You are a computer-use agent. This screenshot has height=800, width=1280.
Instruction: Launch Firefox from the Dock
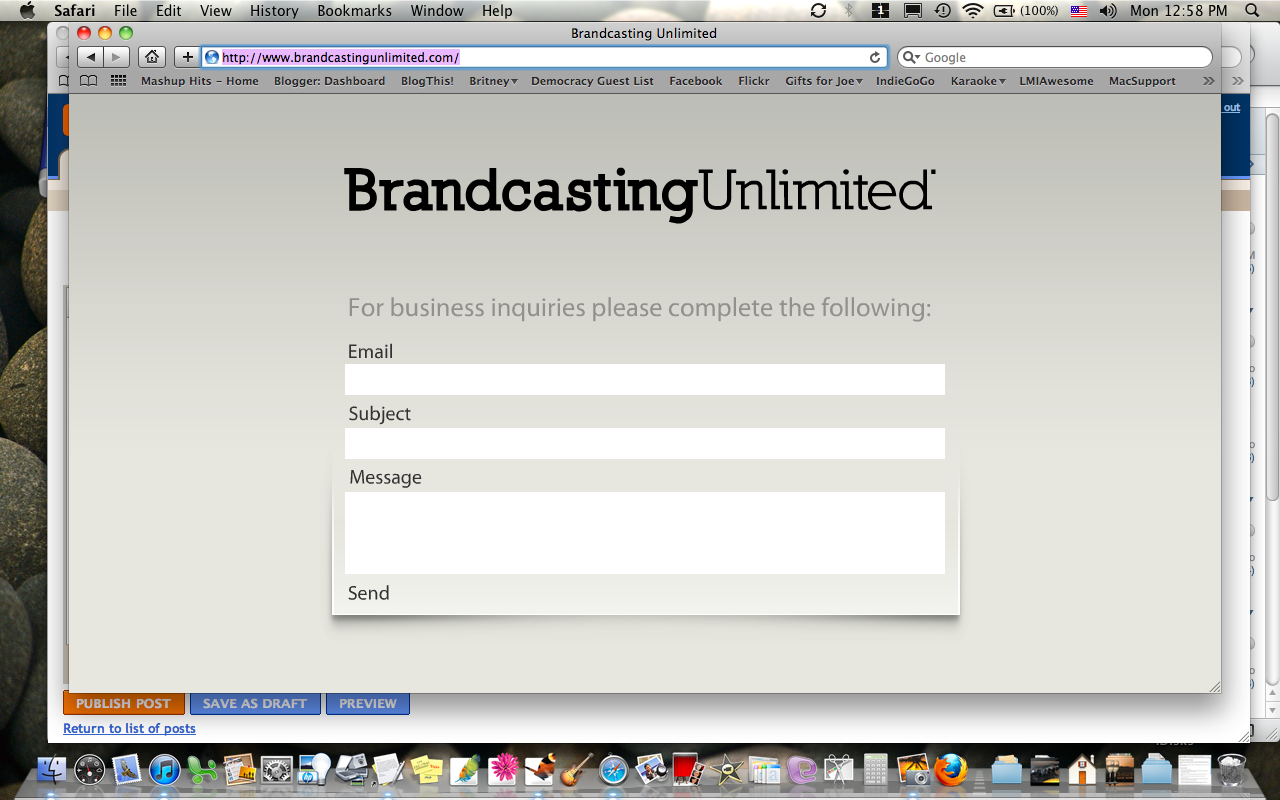[952, 770]
